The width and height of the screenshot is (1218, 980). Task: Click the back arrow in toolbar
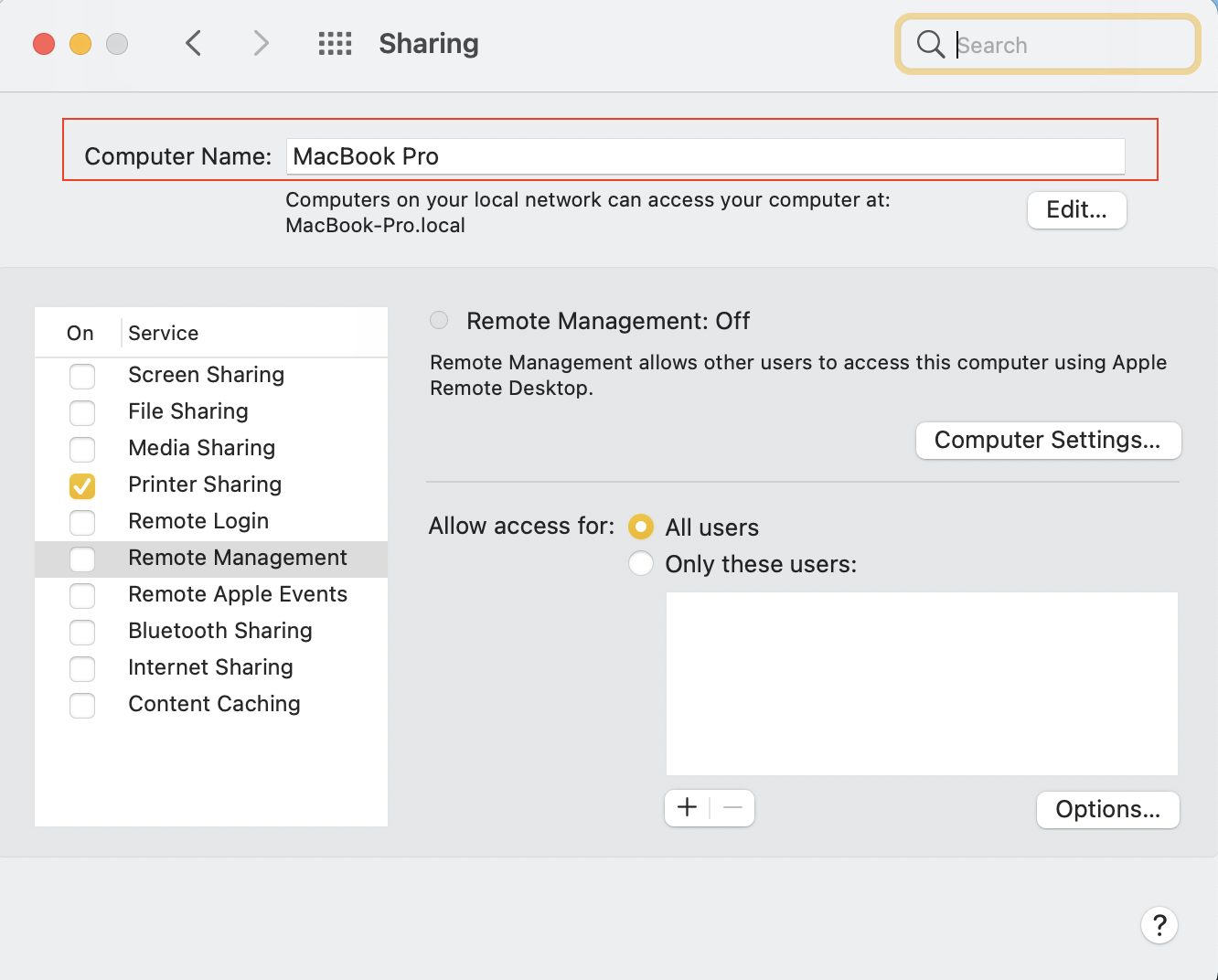coord(193,43)
